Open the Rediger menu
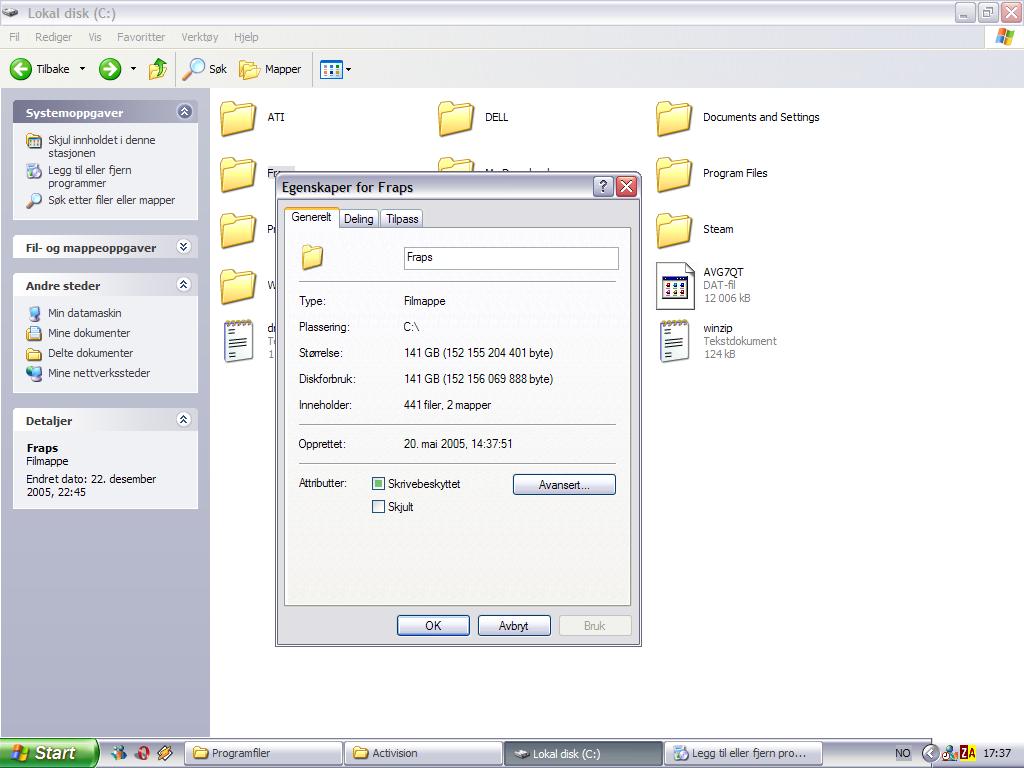Image resolution: width=1024 pixels, height=768 pixels. pyautogui.click(x=54, y=37)
